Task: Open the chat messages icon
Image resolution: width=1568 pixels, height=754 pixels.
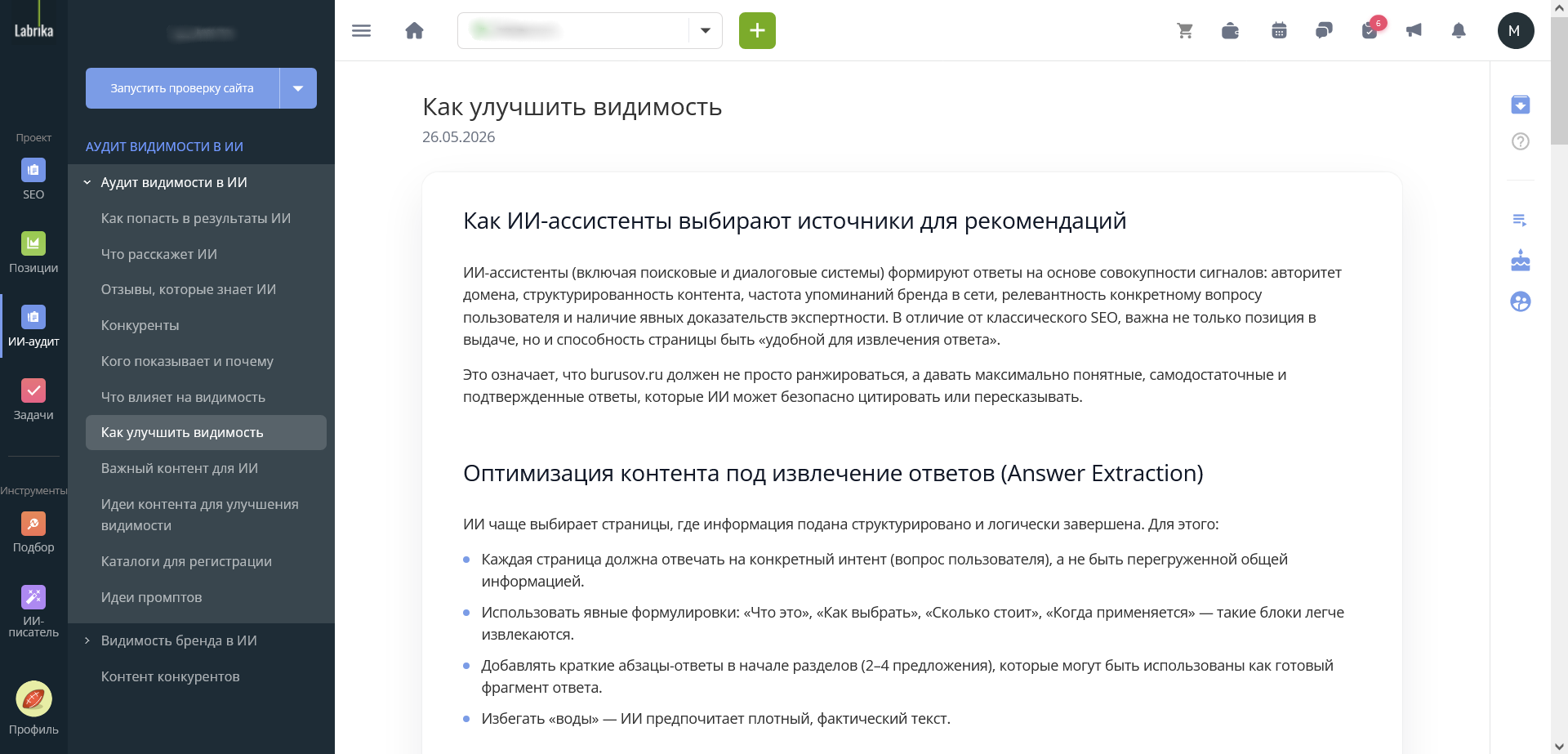Action: click(1324, 31)
